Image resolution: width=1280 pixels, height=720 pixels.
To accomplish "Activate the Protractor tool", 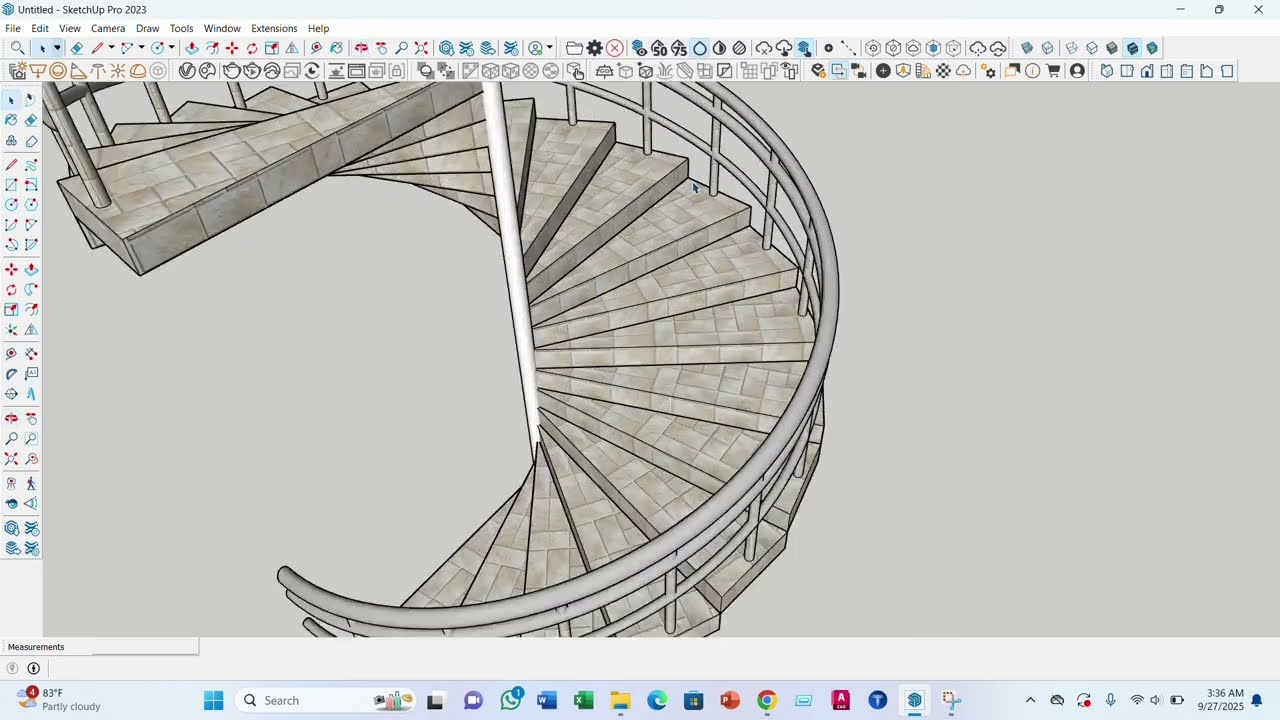I will [x=11, y=374].
